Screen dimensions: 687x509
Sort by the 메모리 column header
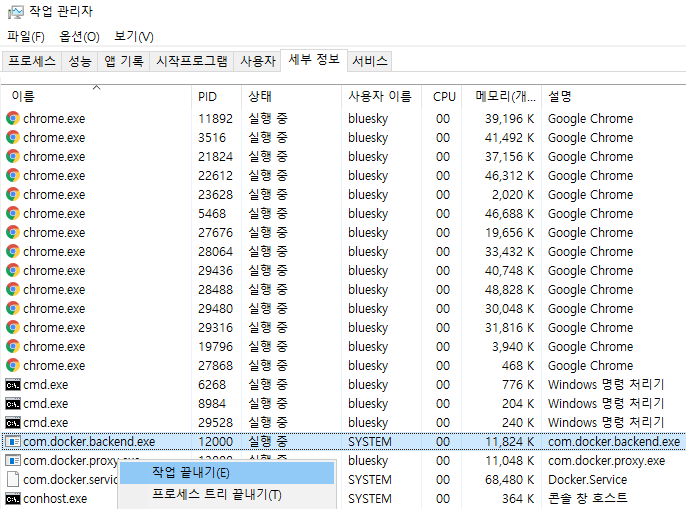click(x=502, y=96)
